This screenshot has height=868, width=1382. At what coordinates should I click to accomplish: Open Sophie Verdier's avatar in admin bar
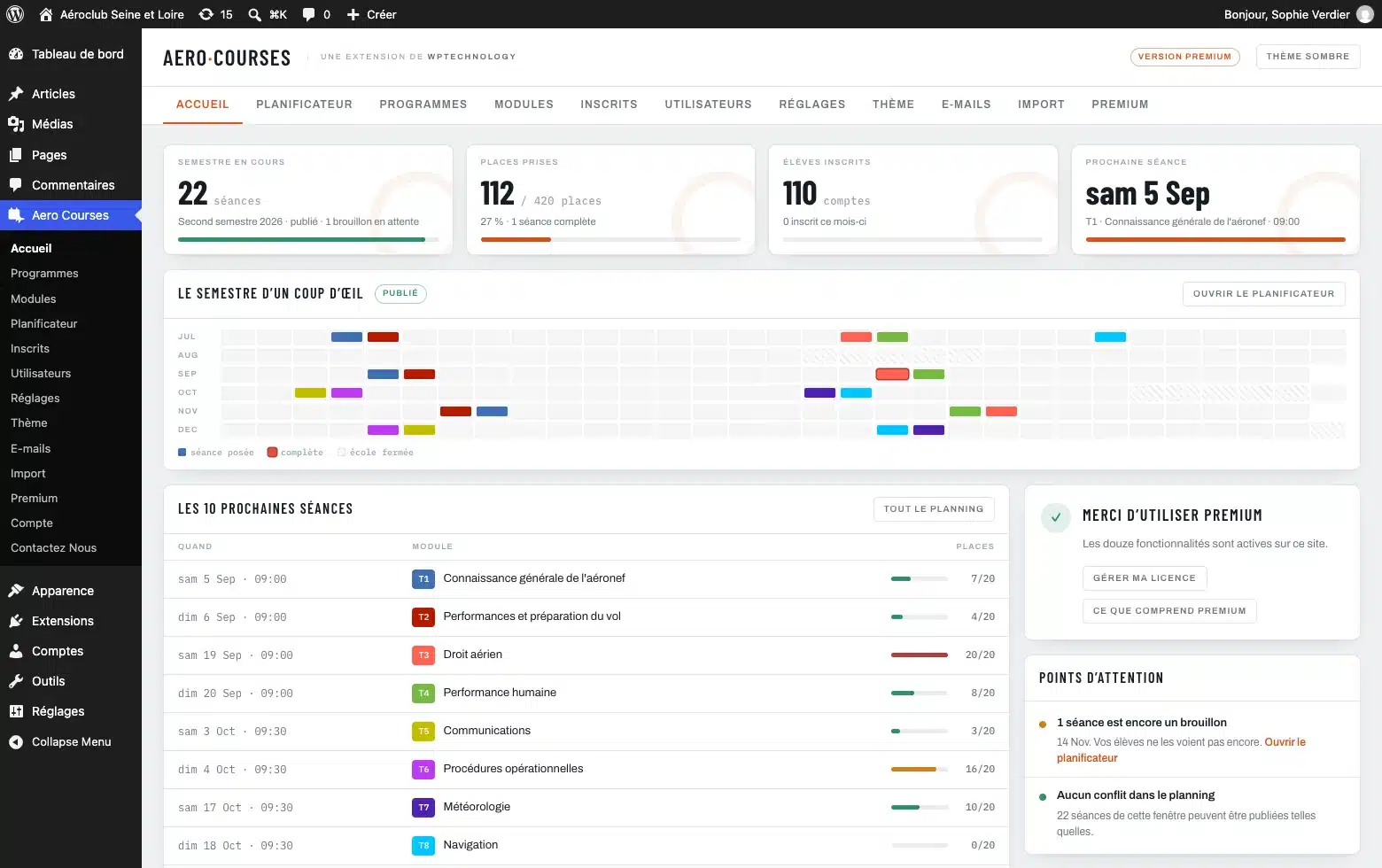click(1365, 14)
